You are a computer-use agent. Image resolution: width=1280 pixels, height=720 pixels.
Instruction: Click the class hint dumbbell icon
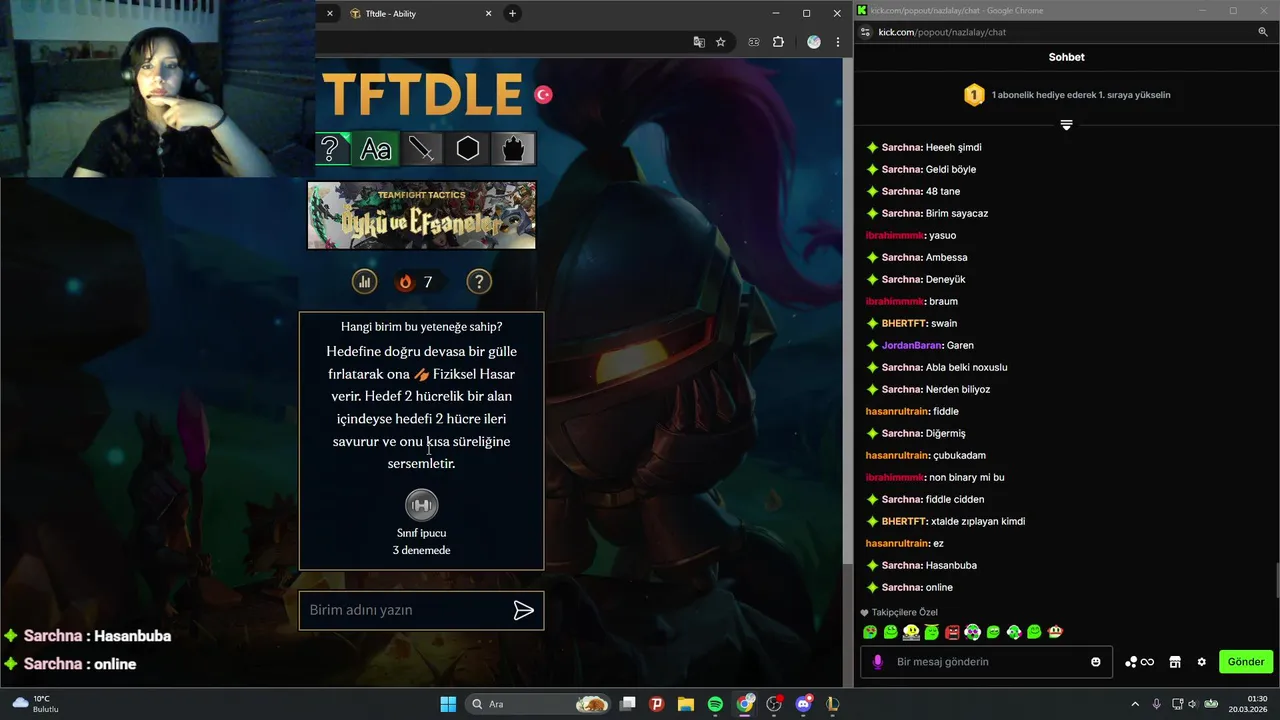[421, 505]
